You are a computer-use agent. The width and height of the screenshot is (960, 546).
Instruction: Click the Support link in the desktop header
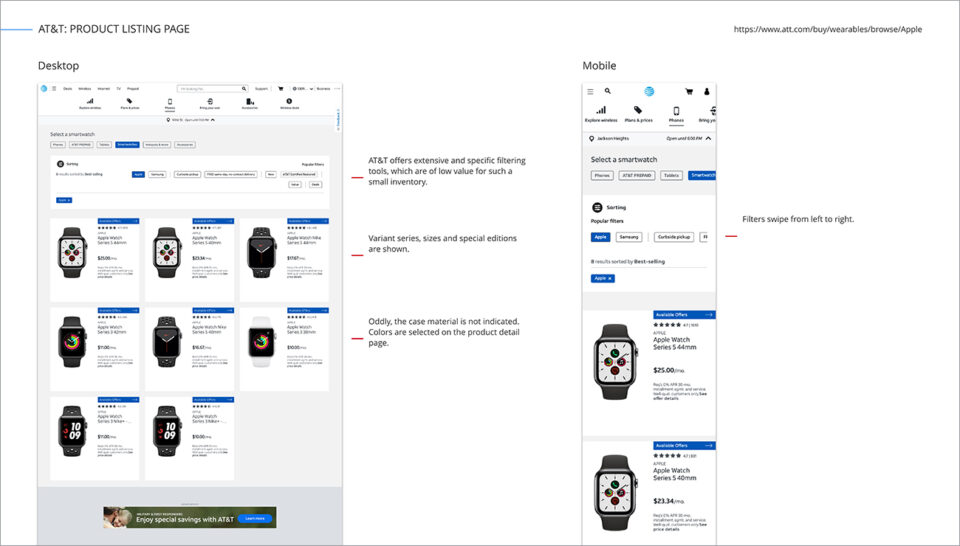pyautogui.click(x=261, y=89)
